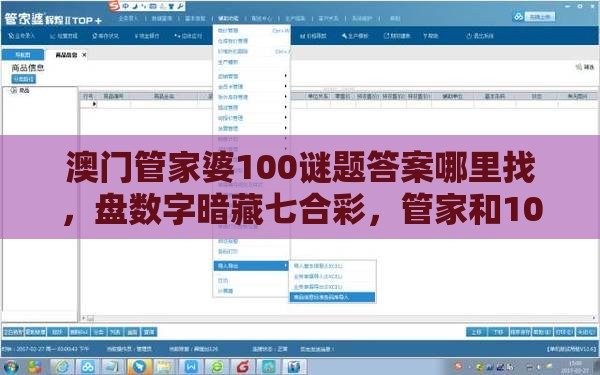The image size is (600, 375).
Task: Click 上移 button at bottom right
Action: (476, 332)
